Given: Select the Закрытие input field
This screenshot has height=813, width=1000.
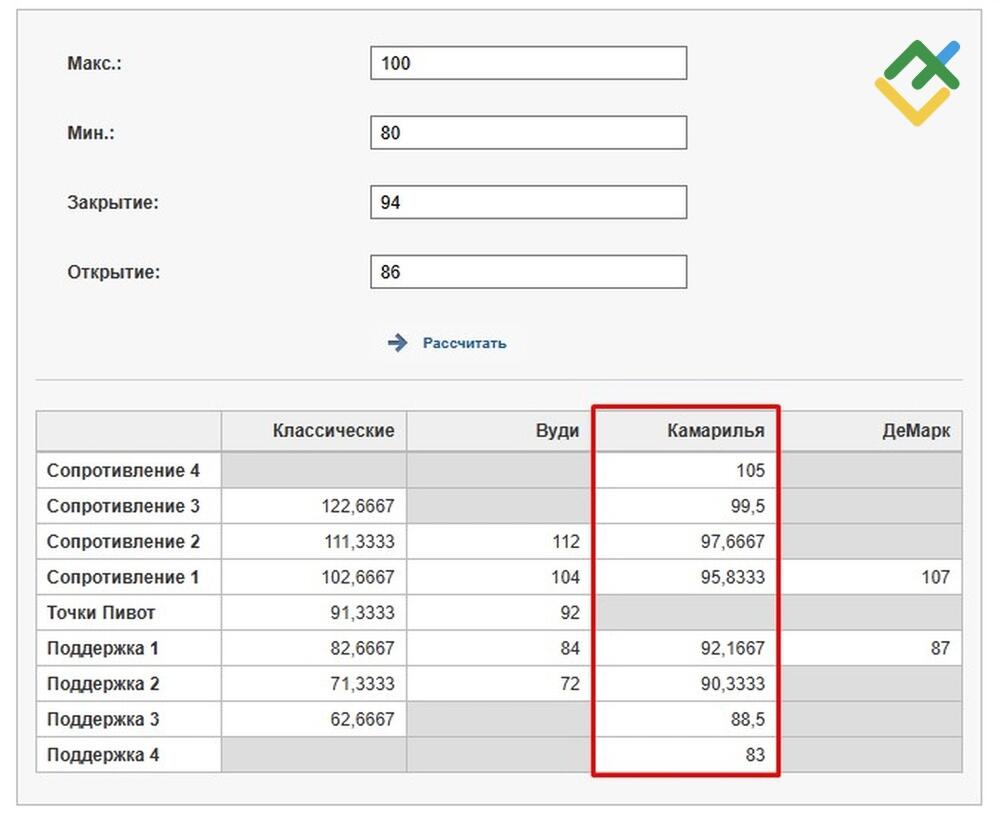Looking at the screenshot, I should point(529,202).
